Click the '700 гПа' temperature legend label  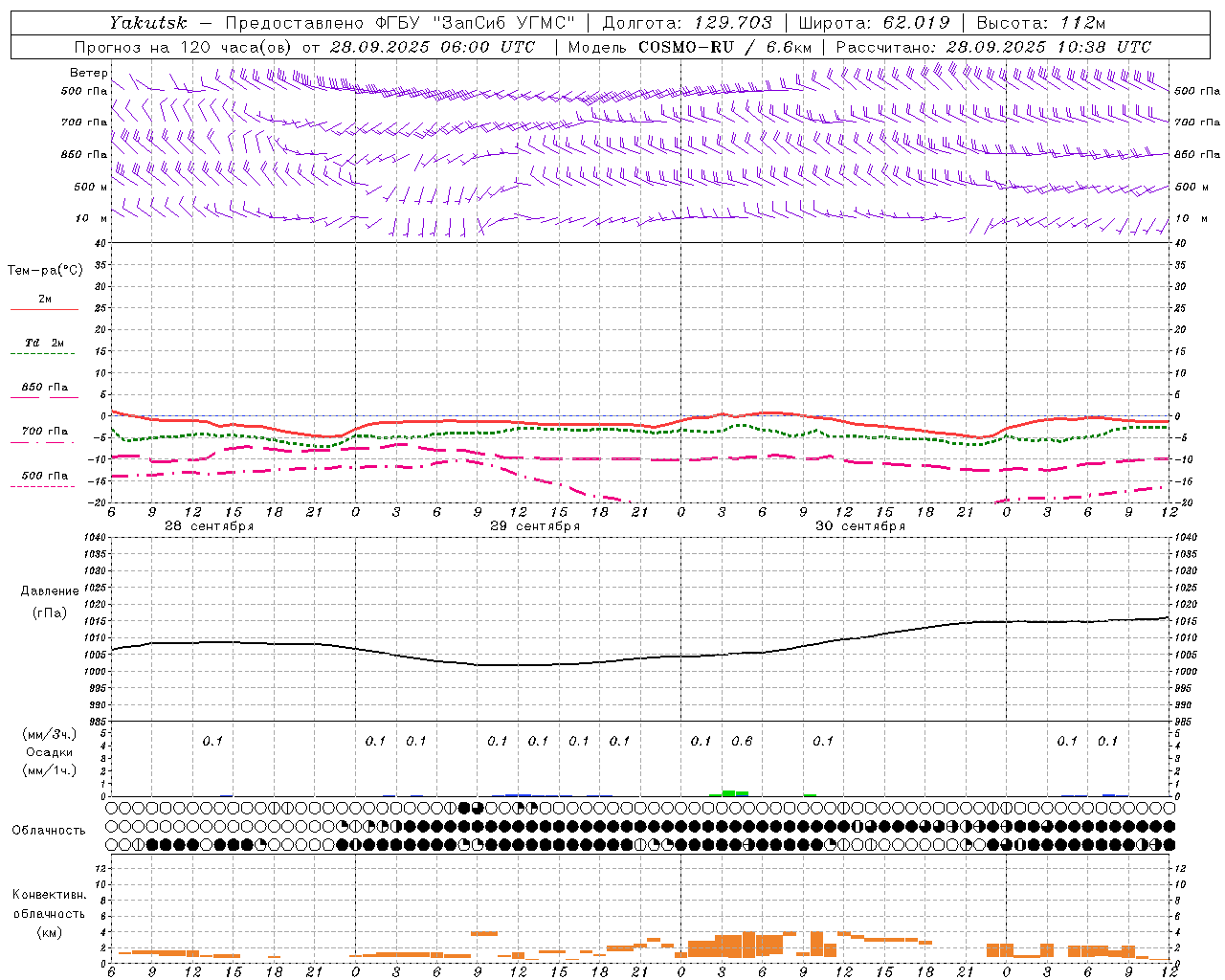coord(45,431)
